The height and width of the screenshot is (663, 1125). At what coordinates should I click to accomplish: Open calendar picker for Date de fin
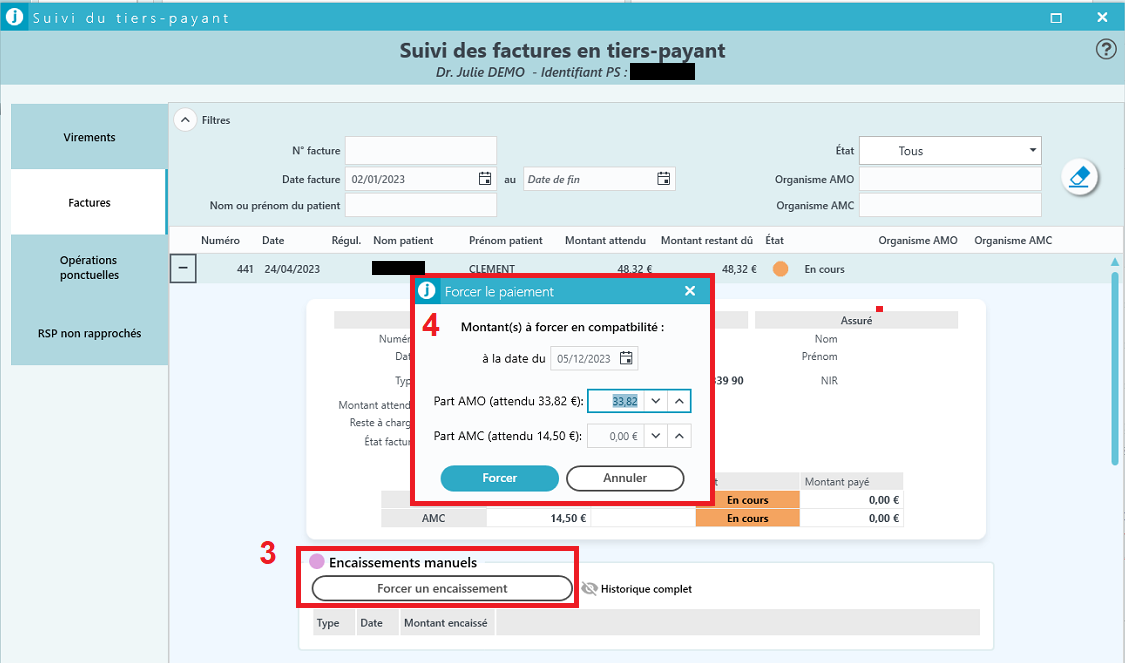(663, 179)
